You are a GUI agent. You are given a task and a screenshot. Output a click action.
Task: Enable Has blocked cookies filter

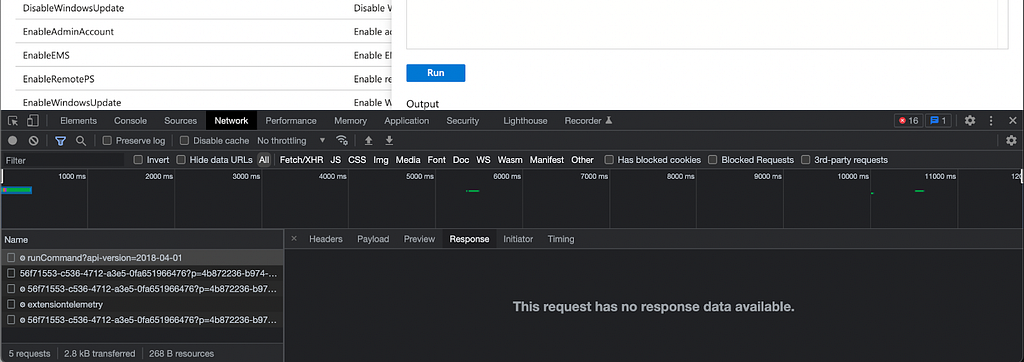[609, 160]
